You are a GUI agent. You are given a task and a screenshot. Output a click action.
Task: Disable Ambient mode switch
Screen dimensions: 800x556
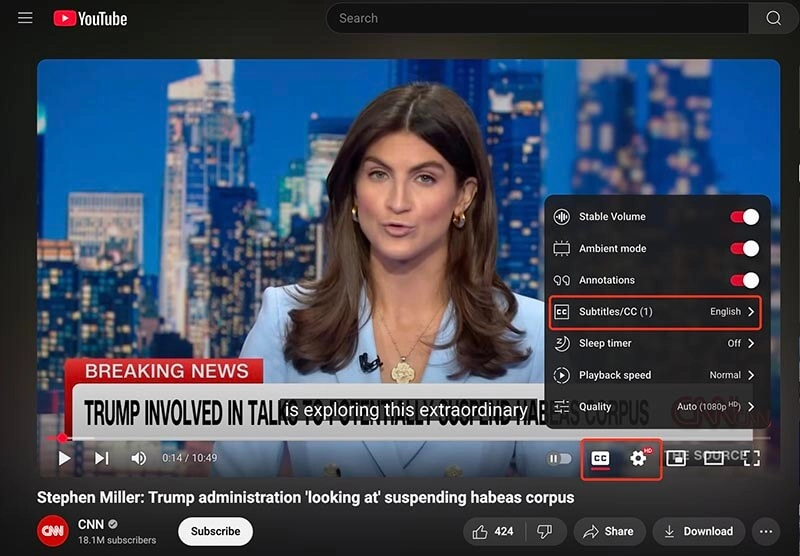744,249
